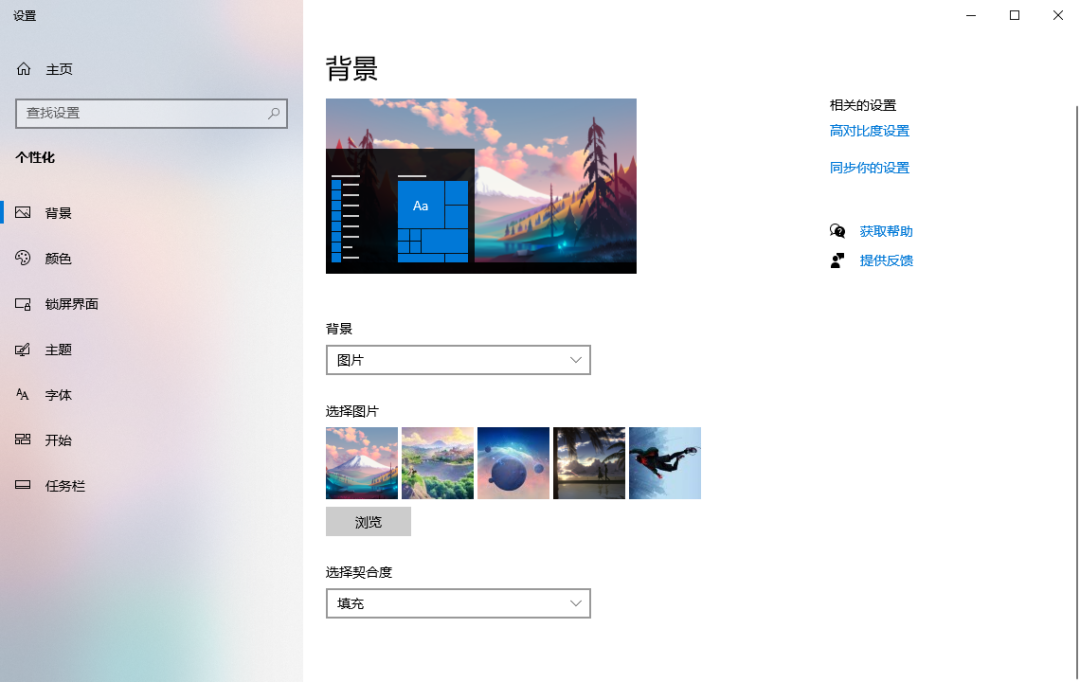Image resolution: width=1080 pixels, height=682 pixels.
Task: Select the 主题 paintbrush icon
Action: (x=22, y=349)
